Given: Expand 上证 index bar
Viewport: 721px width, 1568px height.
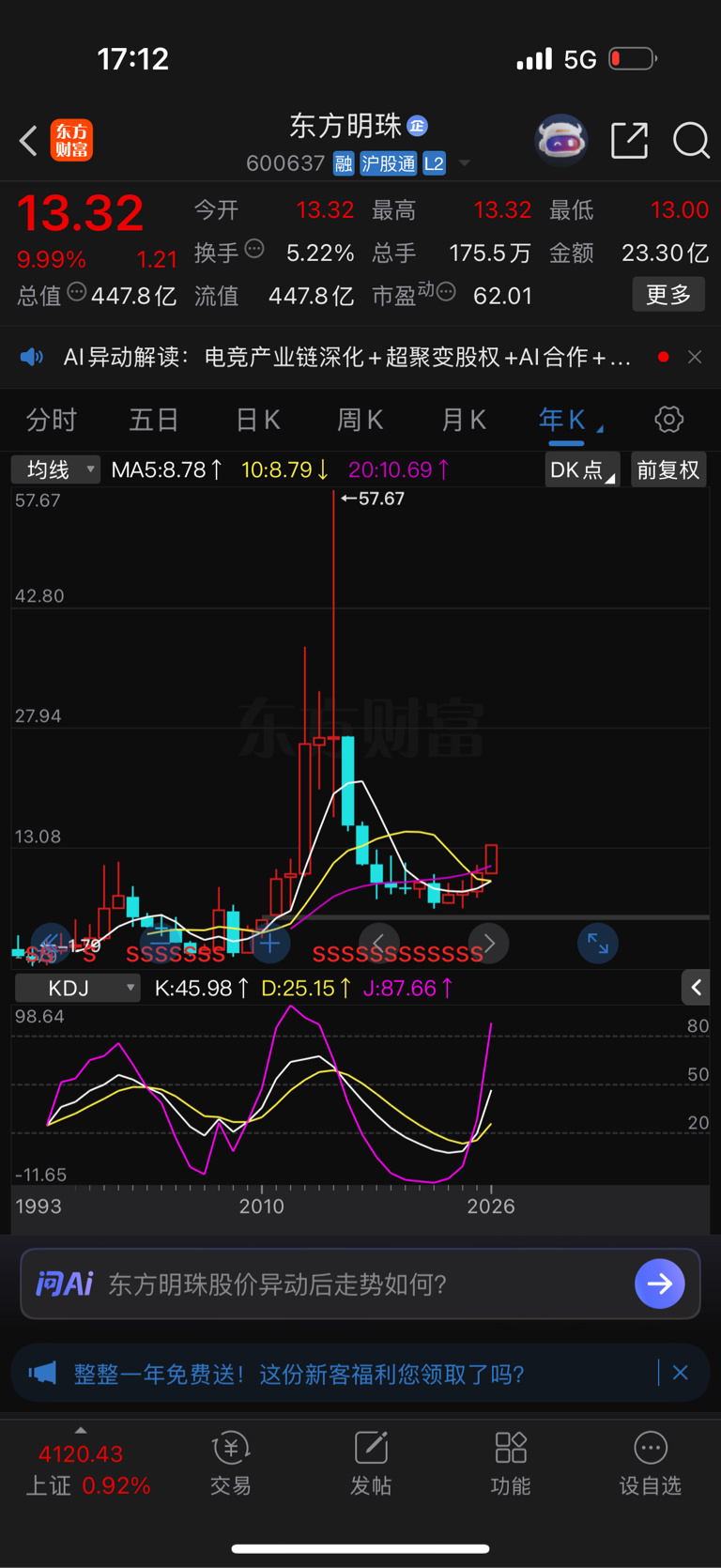Looking at the screenshot, I should 81,1430.
